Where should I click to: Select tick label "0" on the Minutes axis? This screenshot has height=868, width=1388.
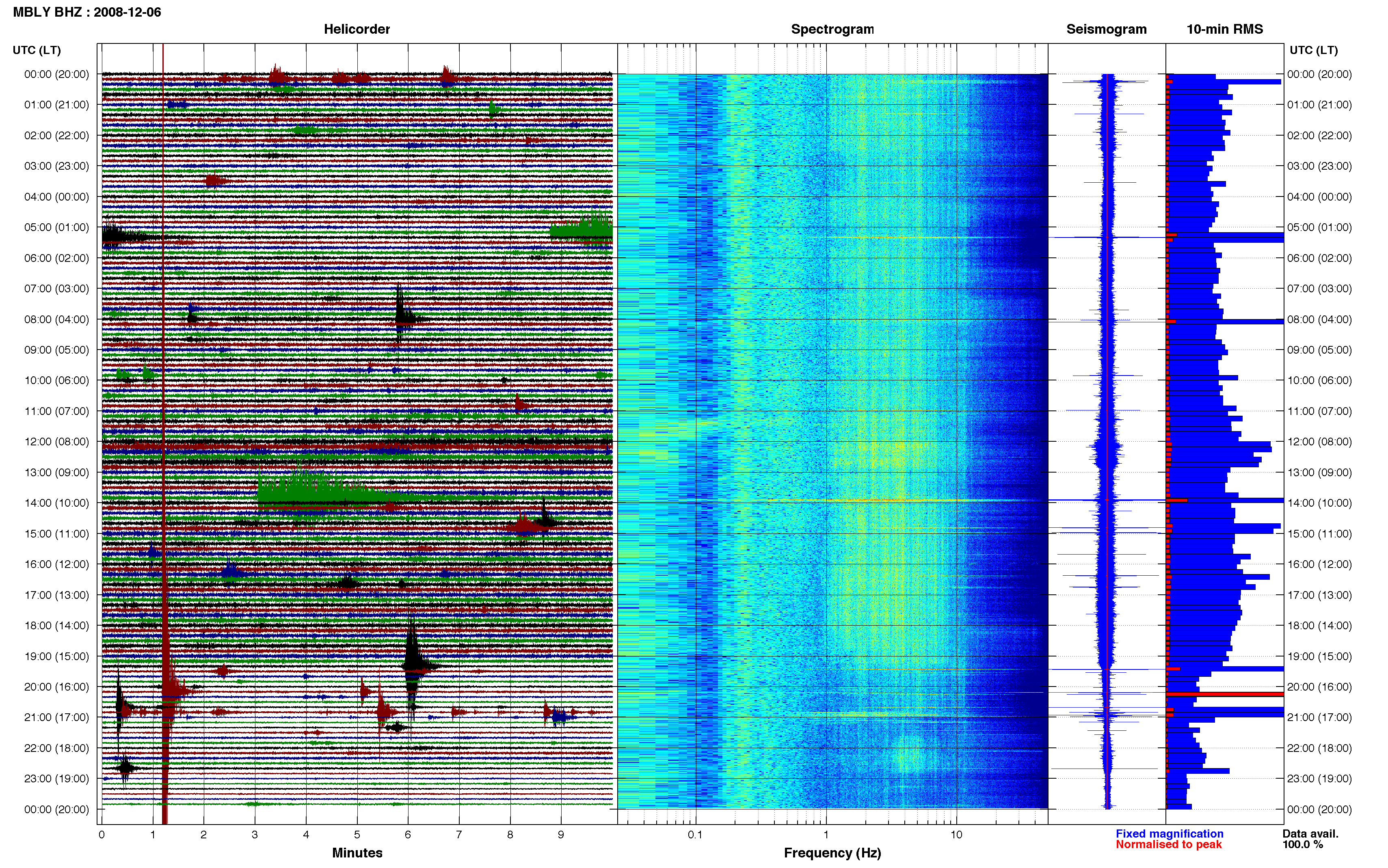point(102,835)
